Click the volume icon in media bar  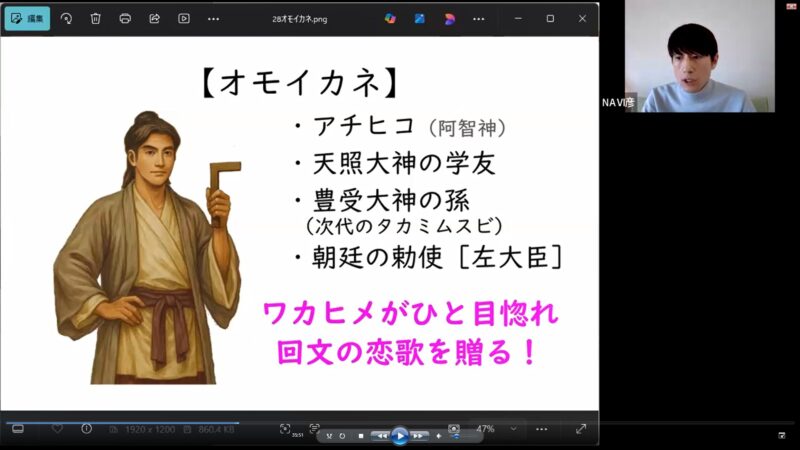point(438,436)
